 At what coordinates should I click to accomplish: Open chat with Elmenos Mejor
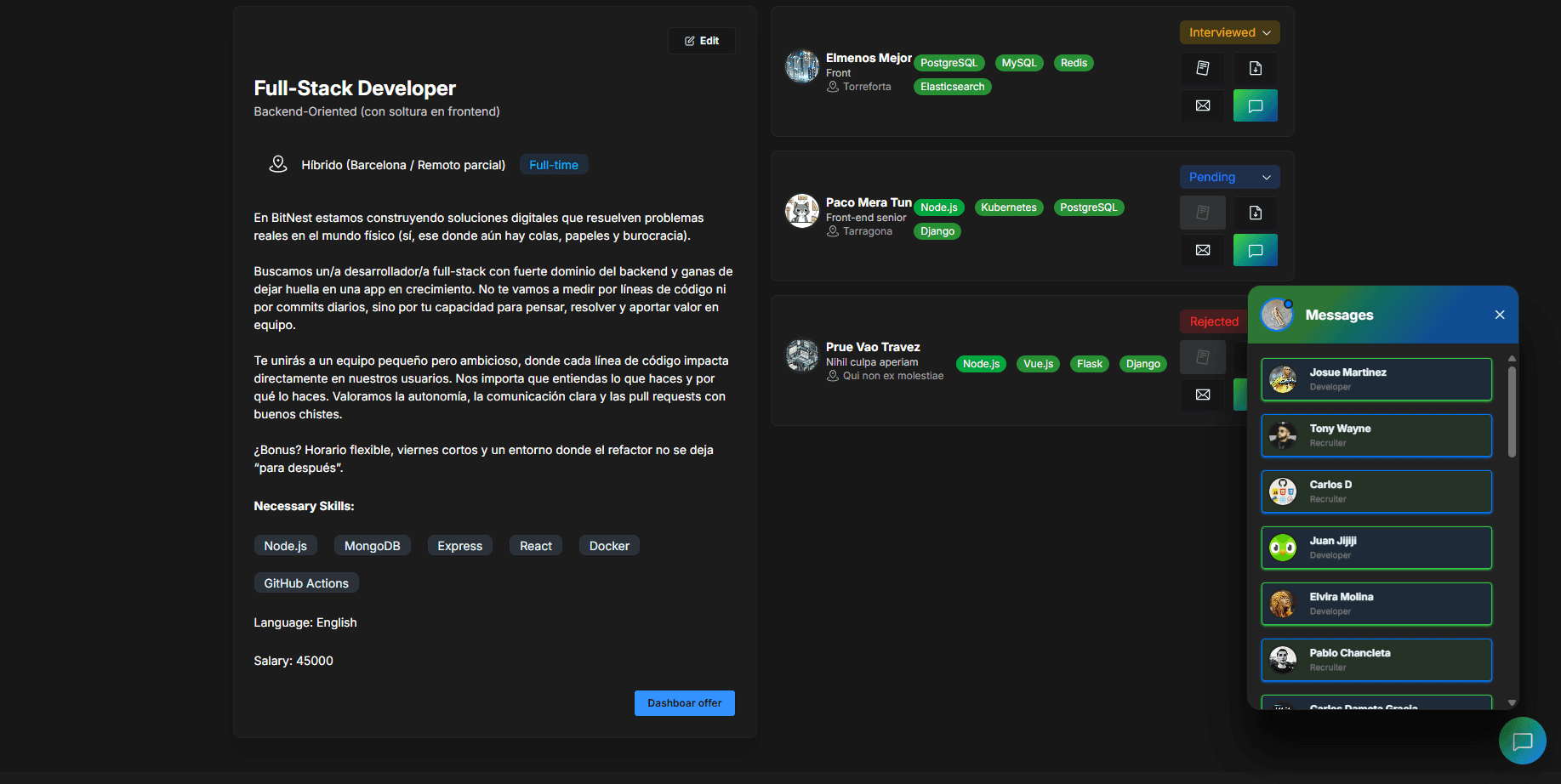tap(1255, 105)
